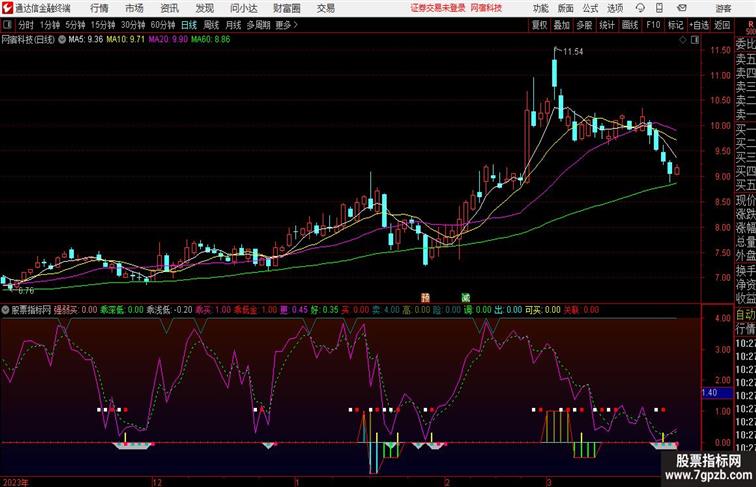
Task: Click the 11.54 high price label
Action: 573,52
